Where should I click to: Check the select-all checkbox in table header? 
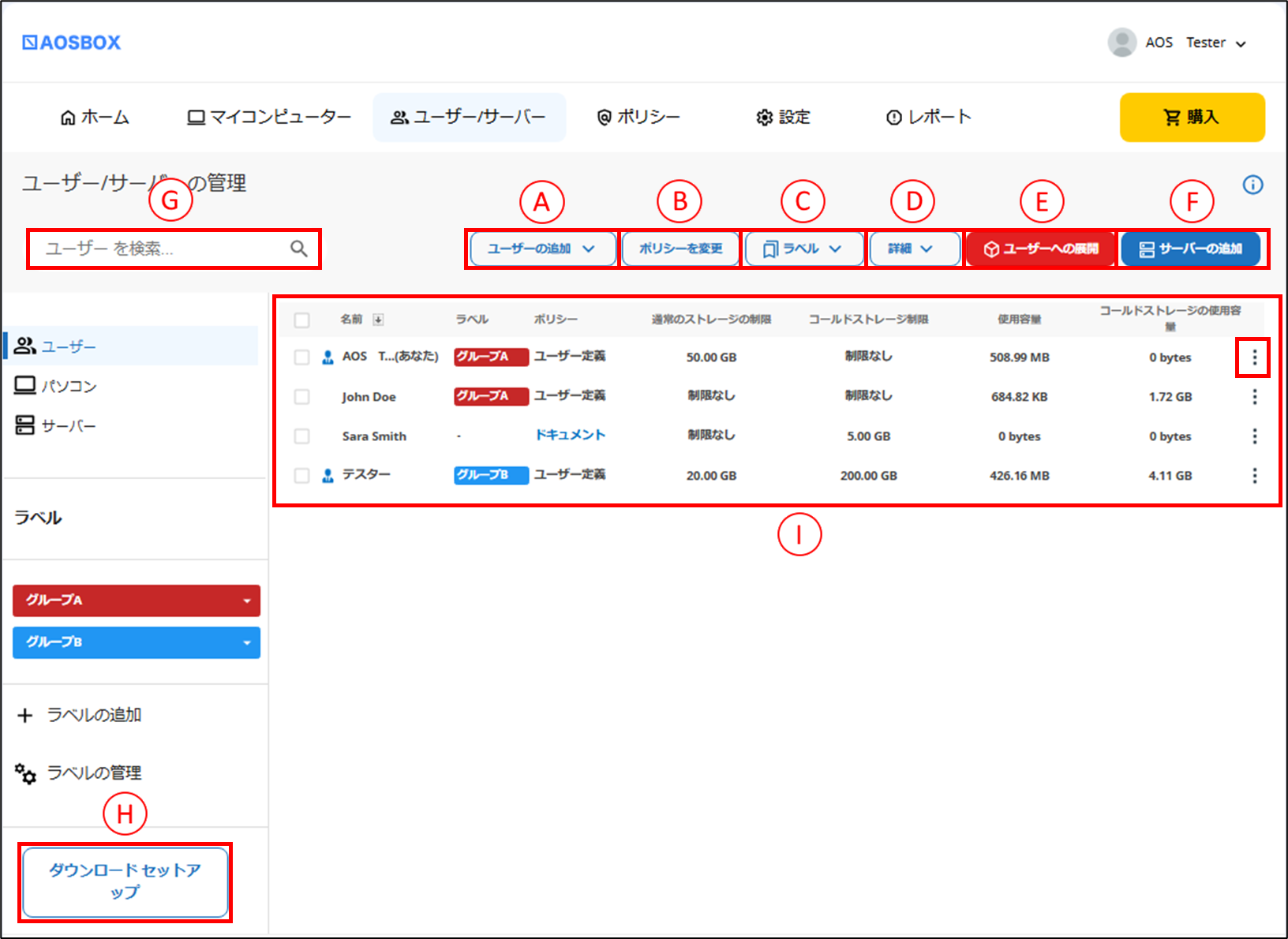click(301, 320)
